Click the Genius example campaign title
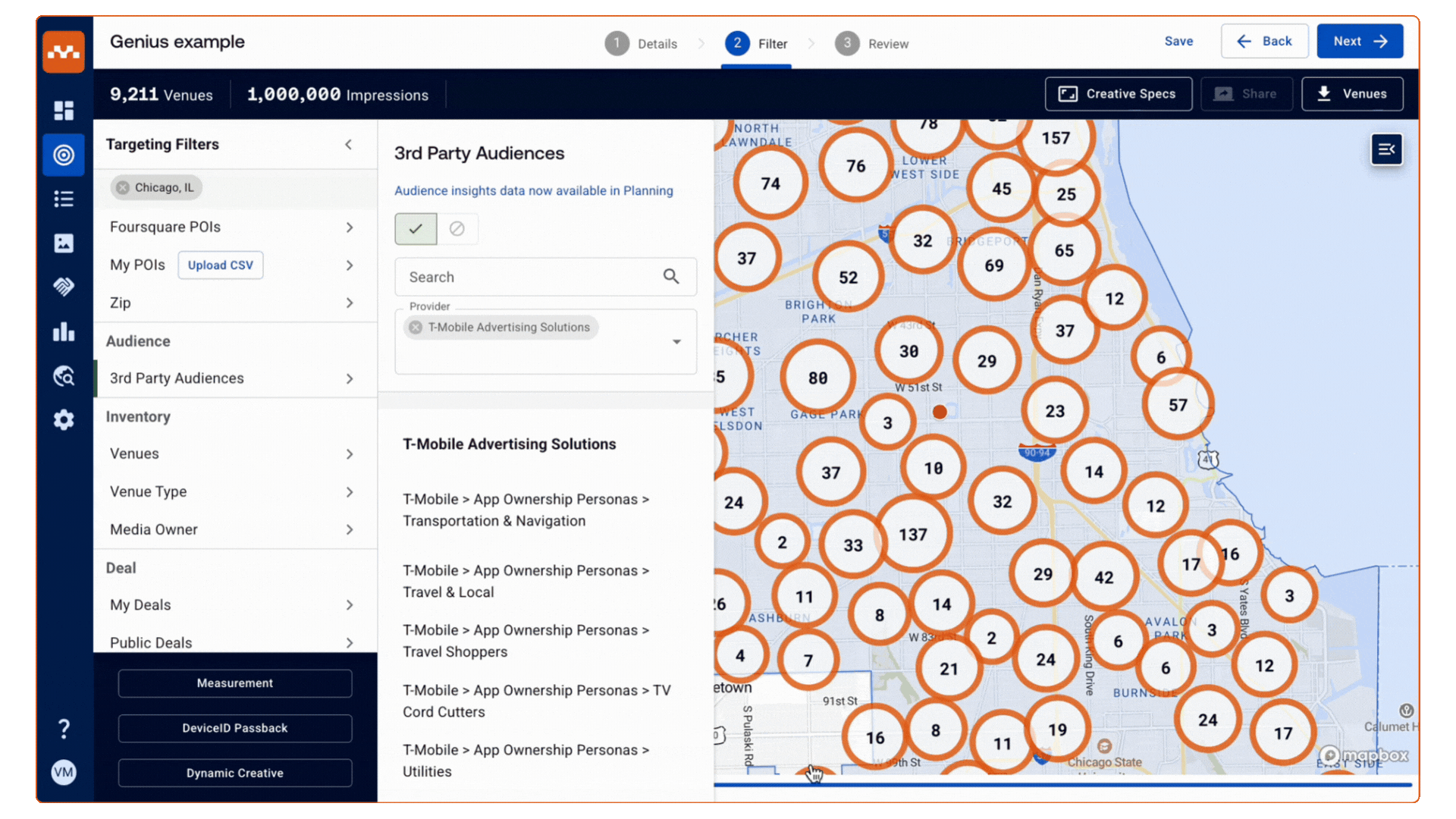Screen dimensions: 1456x819 (177, 42)
